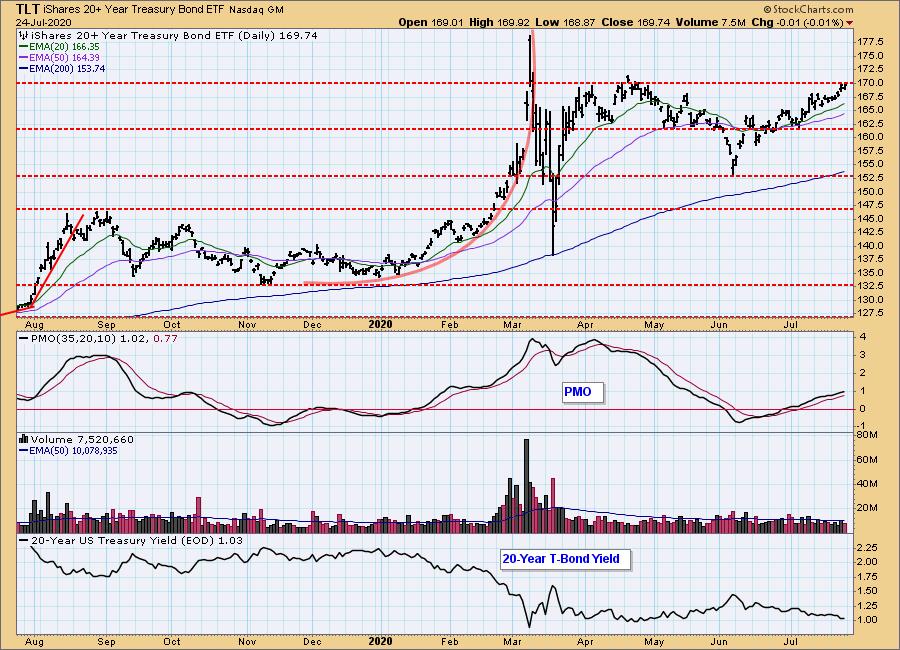Click the boxed PMO annotation label
Viewport: 900px width, 650px height.
pos(583,392)
